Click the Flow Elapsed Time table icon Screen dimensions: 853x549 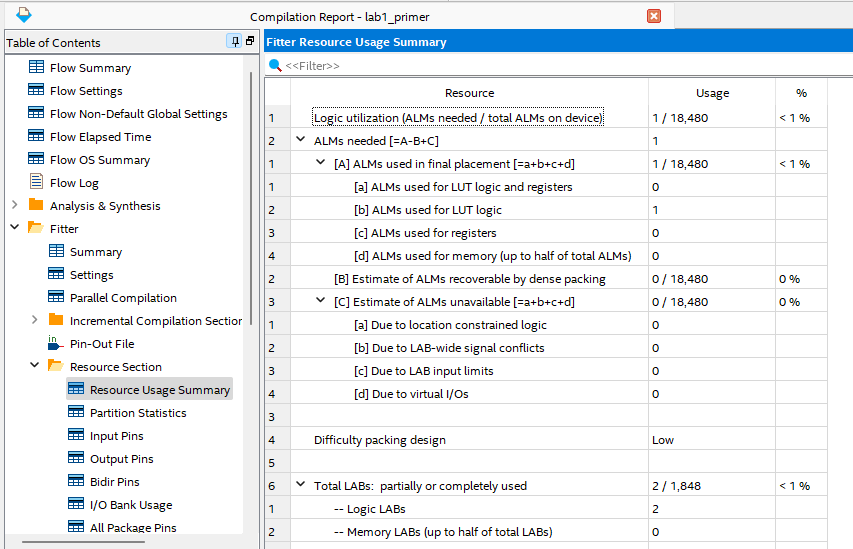click(36, 135)
